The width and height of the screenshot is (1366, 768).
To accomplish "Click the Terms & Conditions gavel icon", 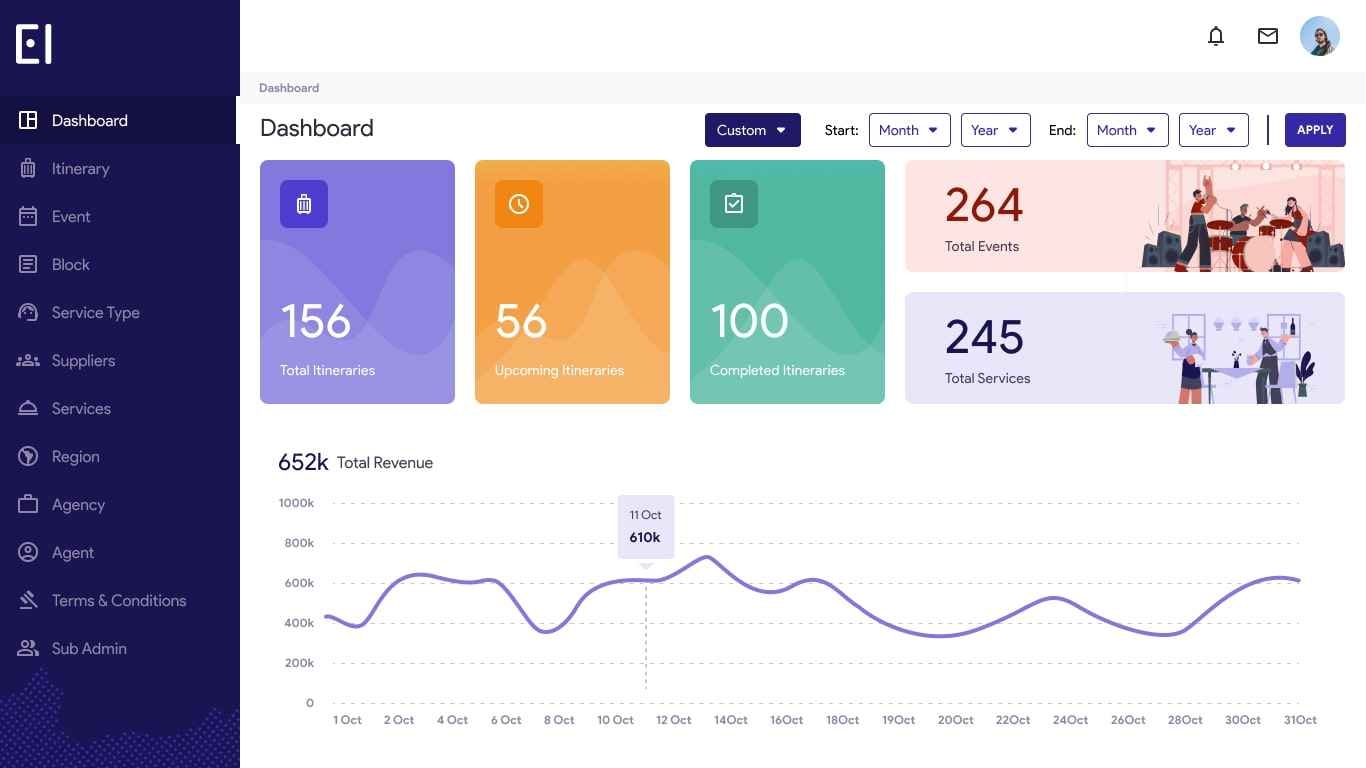I will [28, 600].
